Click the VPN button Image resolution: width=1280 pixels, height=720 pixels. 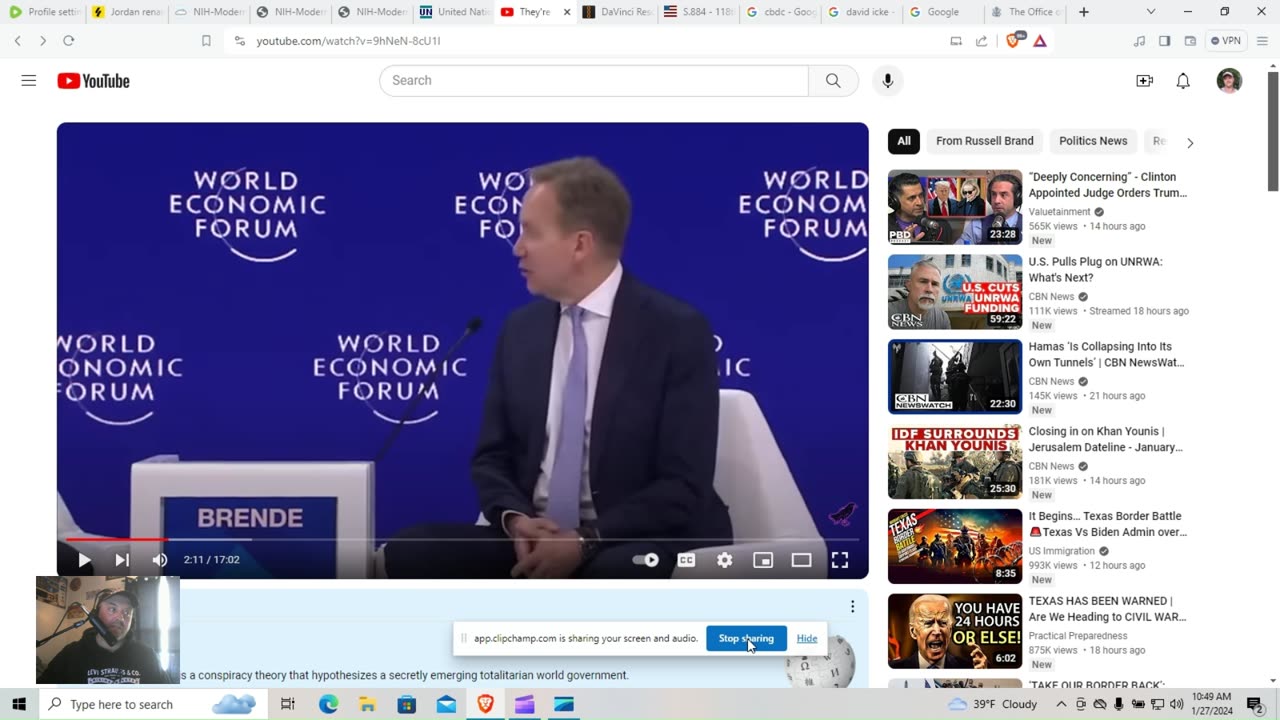[x=1226, y=41]
